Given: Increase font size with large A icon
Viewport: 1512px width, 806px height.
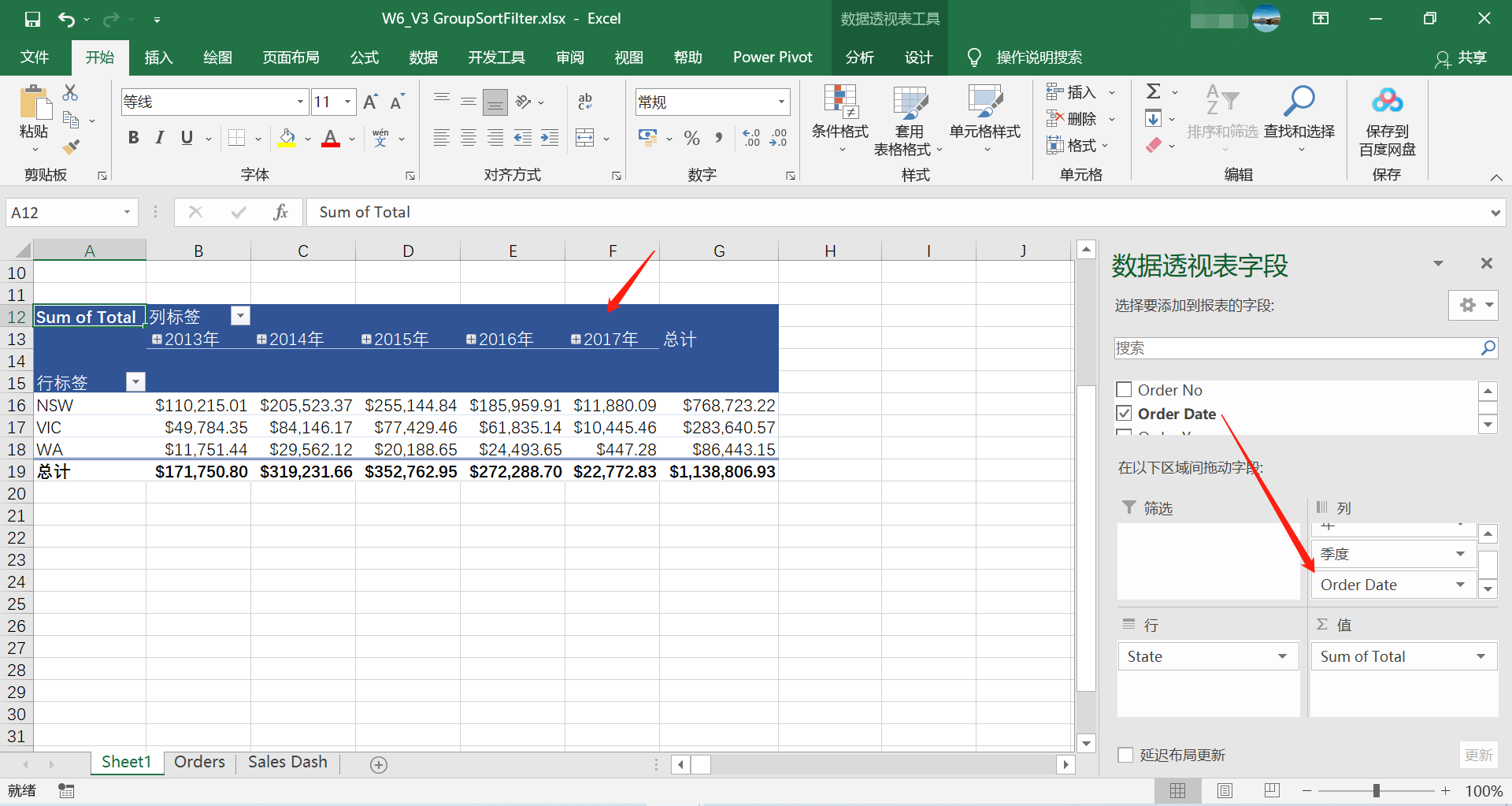Looking at the screenshot, I should 371,102.
